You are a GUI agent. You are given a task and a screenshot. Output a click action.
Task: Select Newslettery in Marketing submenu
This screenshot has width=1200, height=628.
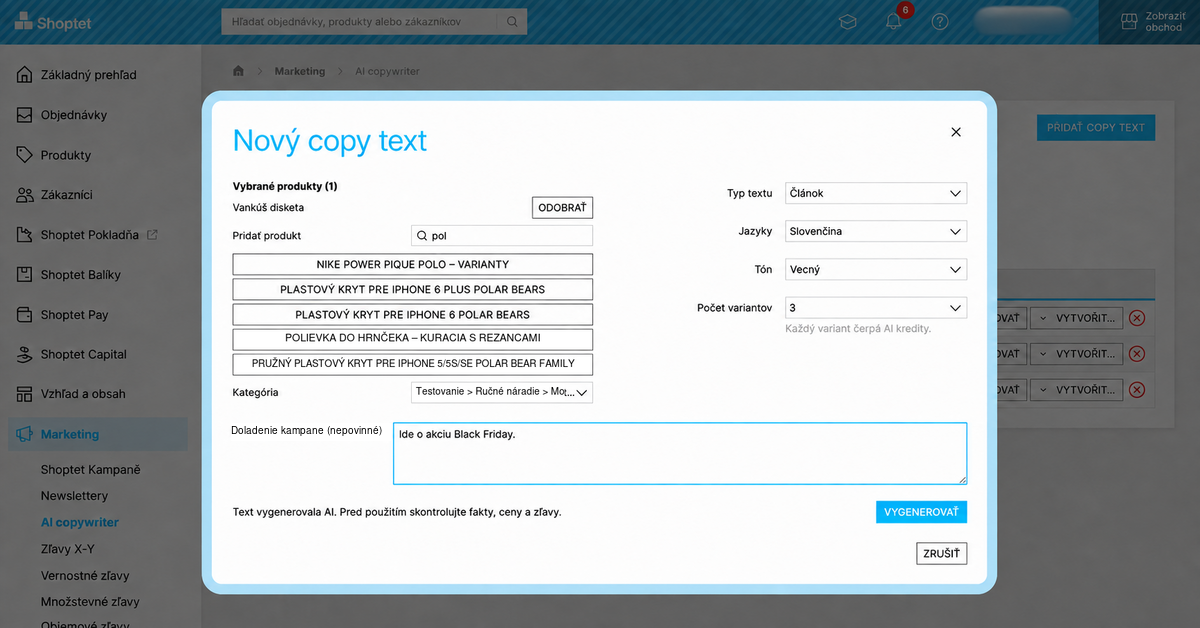pos(74,496)
